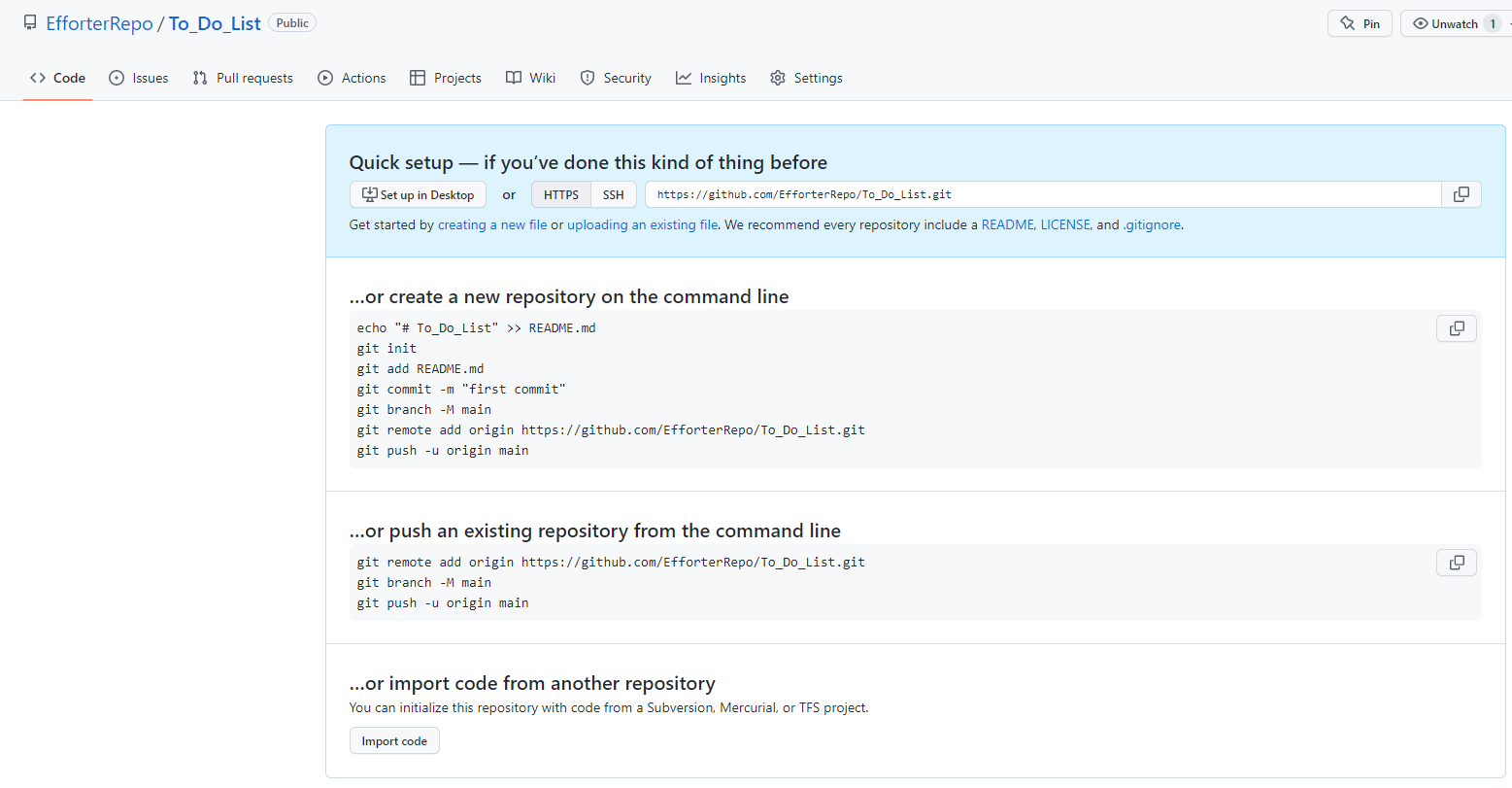The image size is (1512, 788).
Task: Open the To_Do_List repository link
Action: click(x=215, y=23)
